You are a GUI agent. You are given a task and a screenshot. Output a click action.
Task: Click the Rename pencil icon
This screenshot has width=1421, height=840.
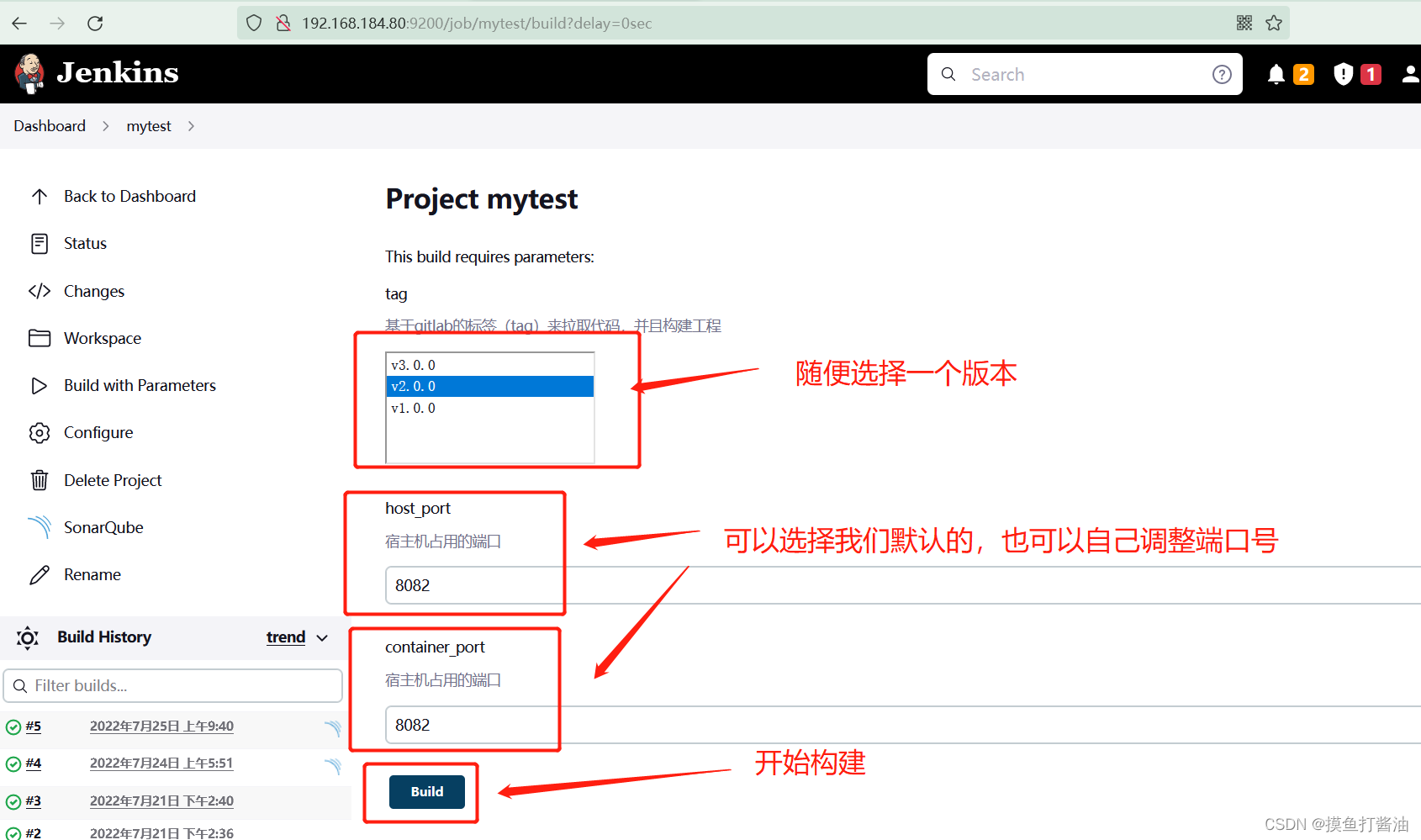pyautogui.click(x=40, y=575)
